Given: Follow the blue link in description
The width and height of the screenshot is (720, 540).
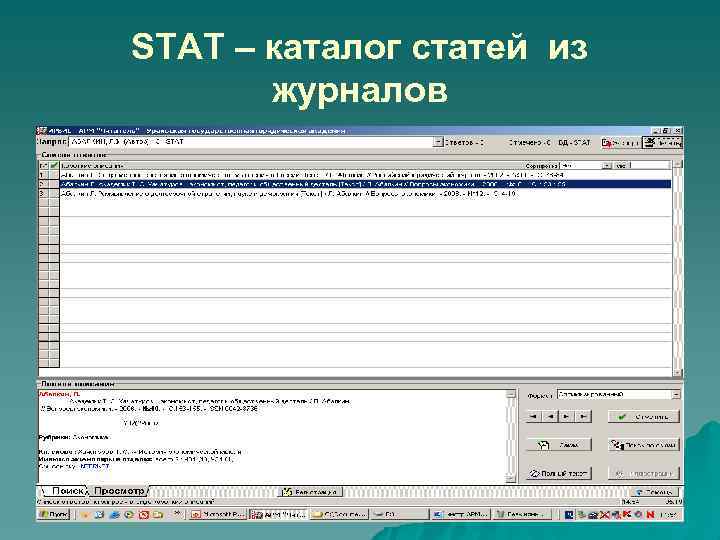Looking at the screenshot, I should (x=95, y=466).
